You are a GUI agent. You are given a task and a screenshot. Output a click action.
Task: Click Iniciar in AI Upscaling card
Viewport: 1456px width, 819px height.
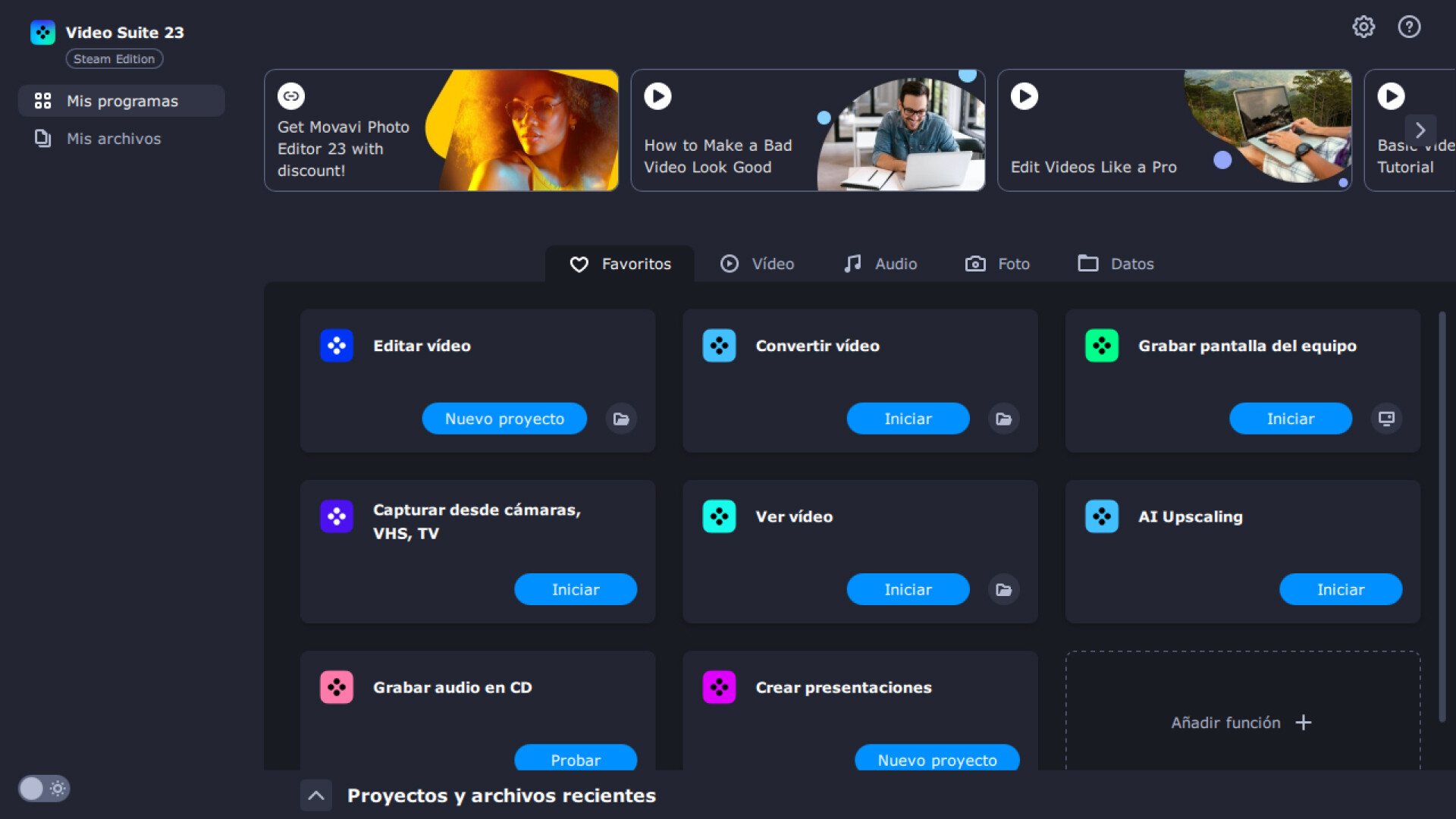coord(1341,589)
